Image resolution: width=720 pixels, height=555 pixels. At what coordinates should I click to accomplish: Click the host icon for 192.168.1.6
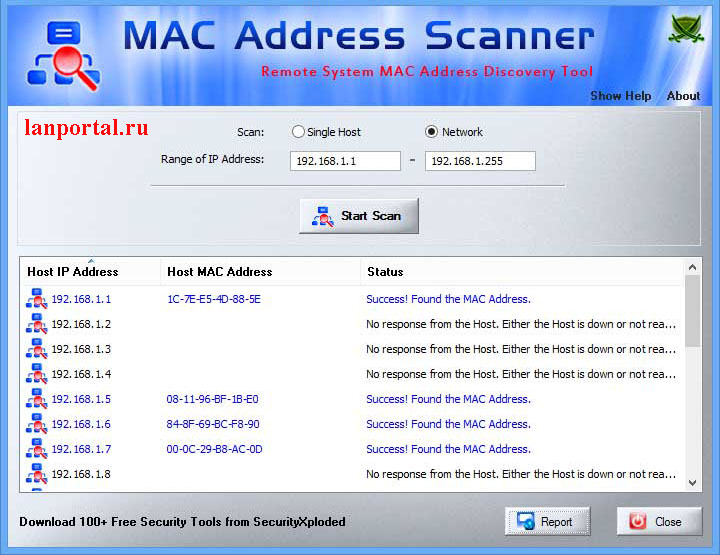37,424
